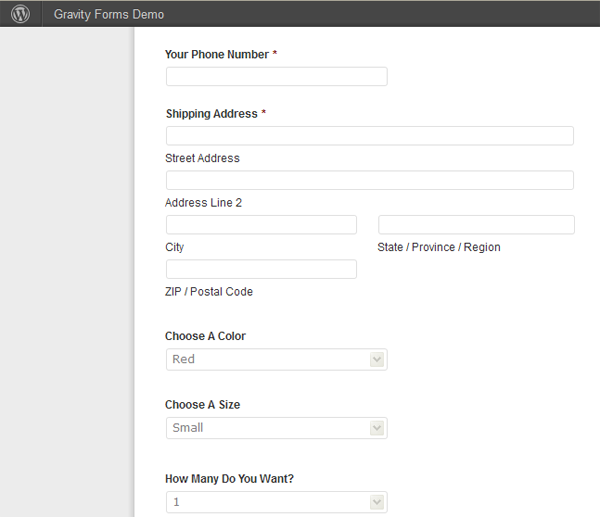Screen dimensions: 600x517
Task: Expand the size dropdown showing Small
Action: (x=276, y=428)
